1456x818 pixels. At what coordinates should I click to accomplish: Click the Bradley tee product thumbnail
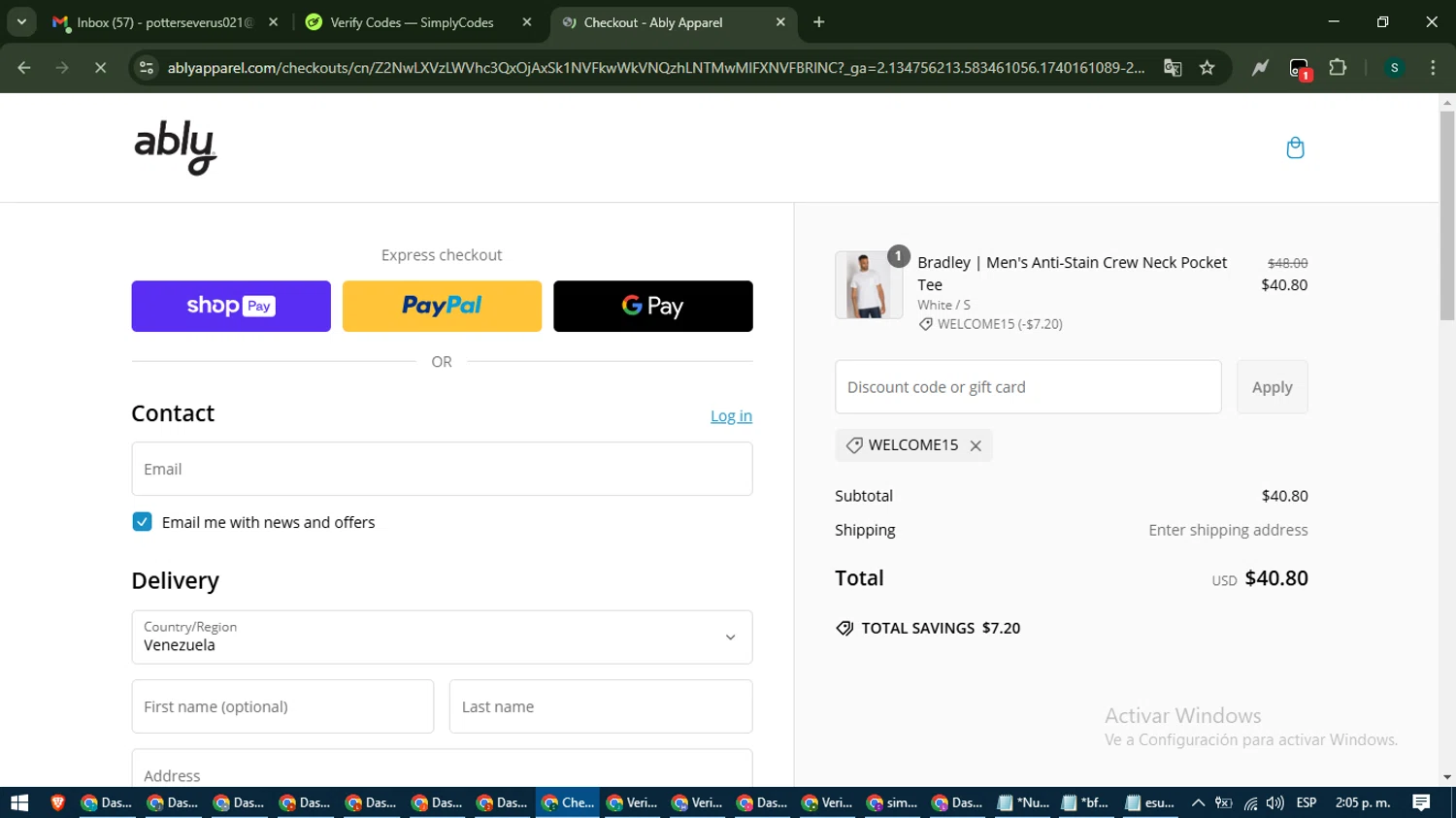(868, 285)
